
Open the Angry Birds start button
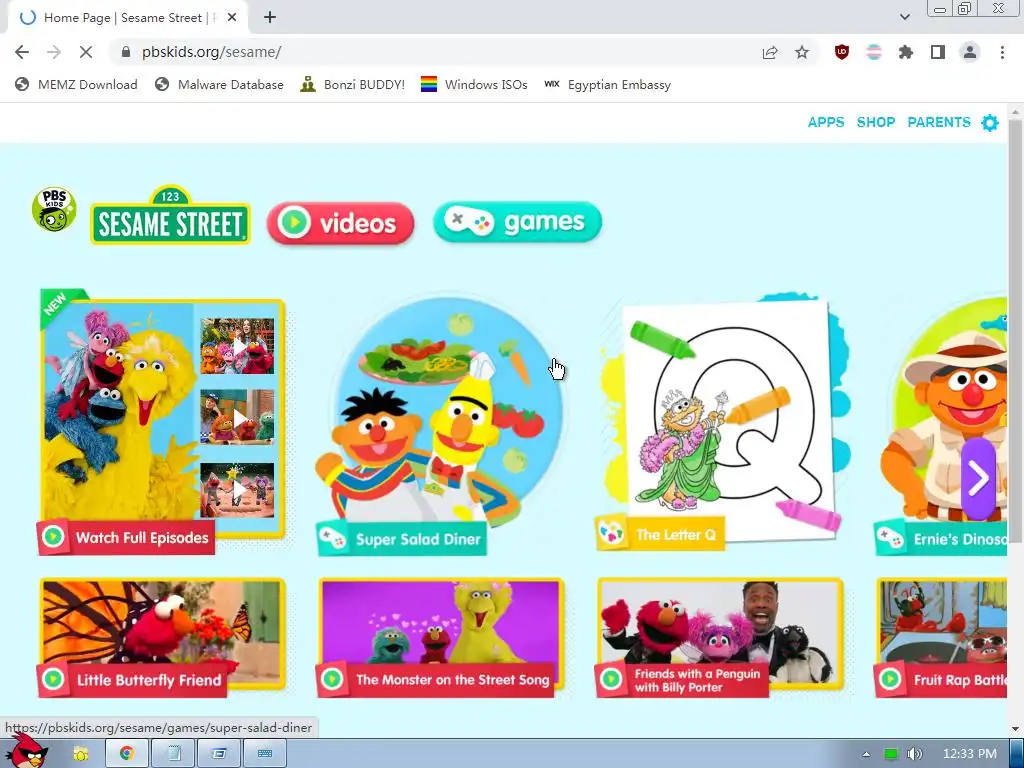coord(27,751)
